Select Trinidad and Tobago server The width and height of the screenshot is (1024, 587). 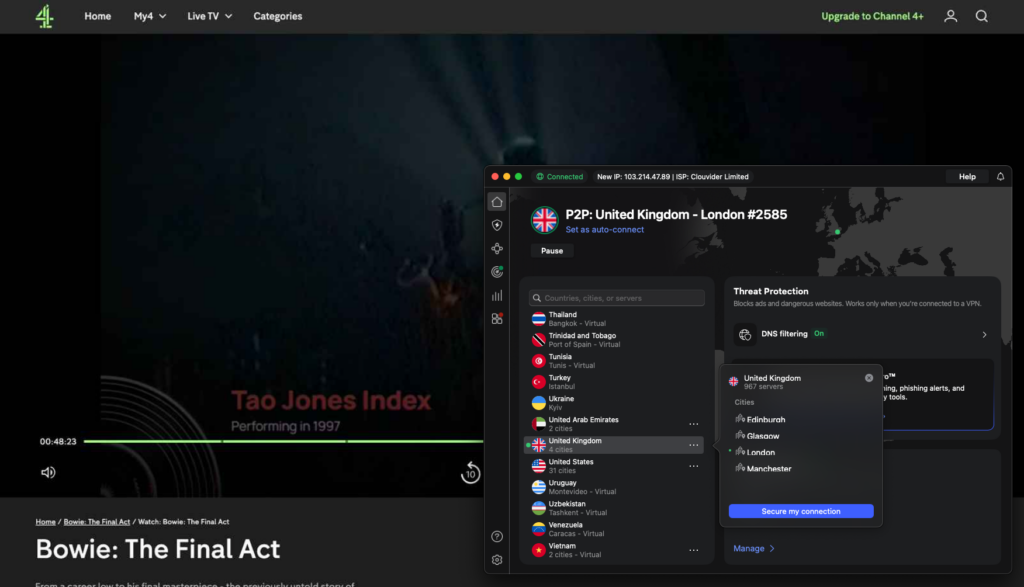click(x=614, y=340)
